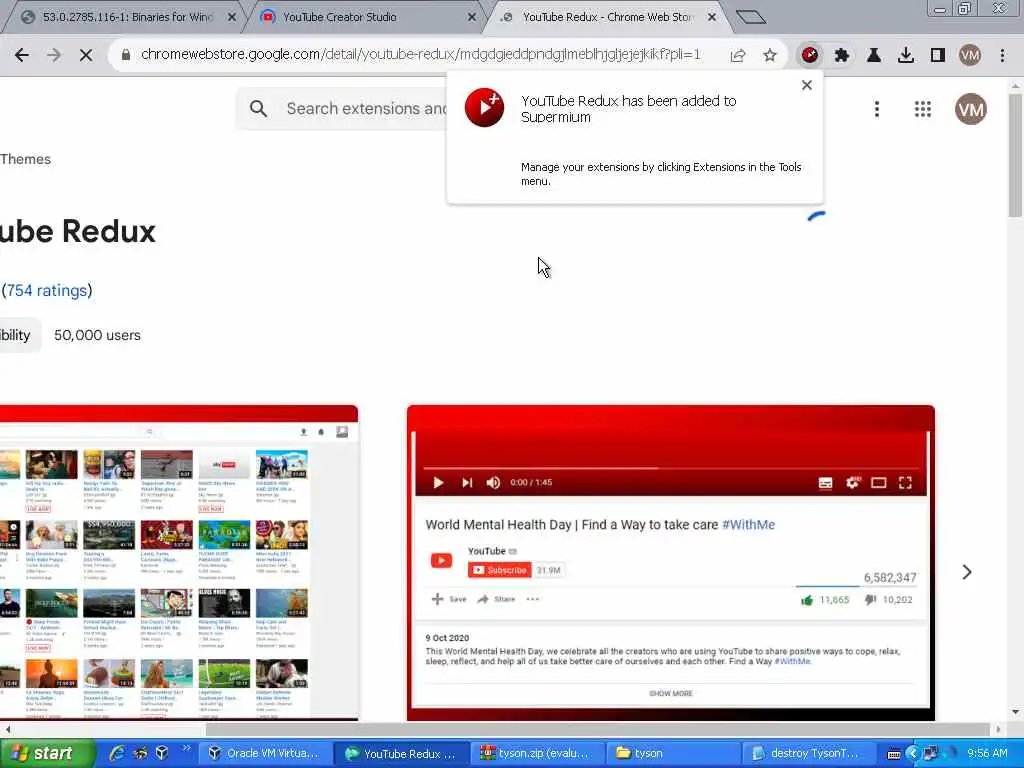Open YouTube Redux extension toolbar icon

pos(810,56)
